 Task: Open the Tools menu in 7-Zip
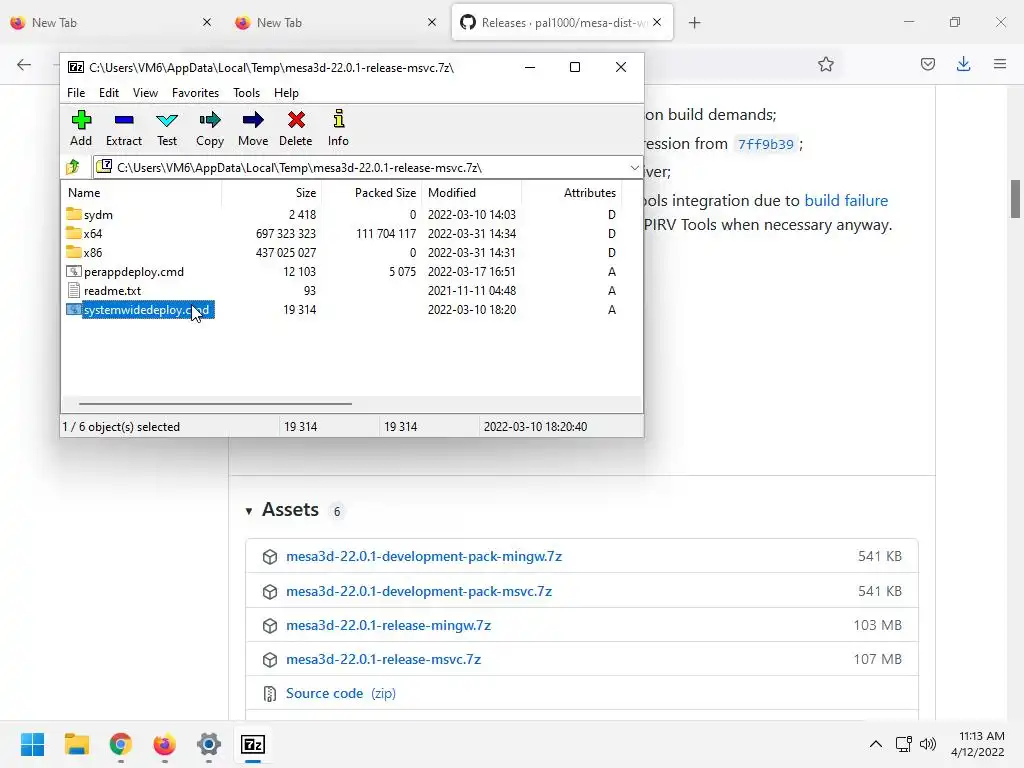point(246,93)
